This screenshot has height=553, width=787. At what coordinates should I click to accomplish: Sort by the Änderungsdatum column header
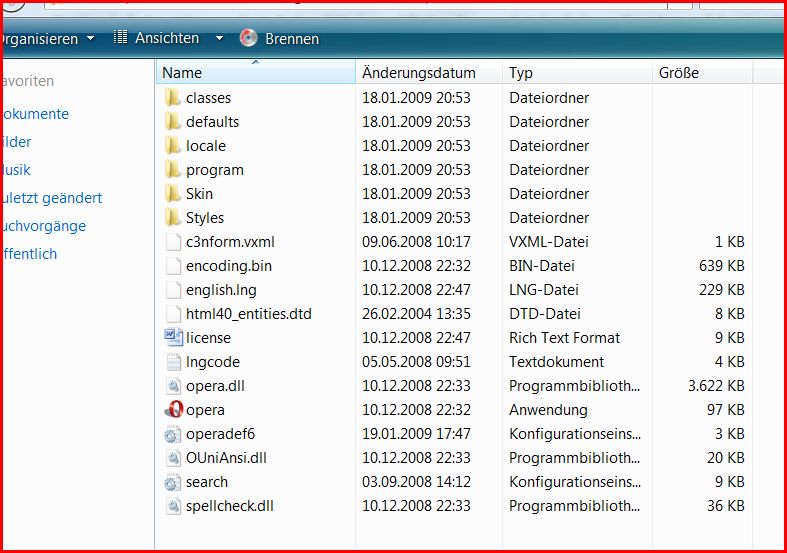click(x=429, y=73)
